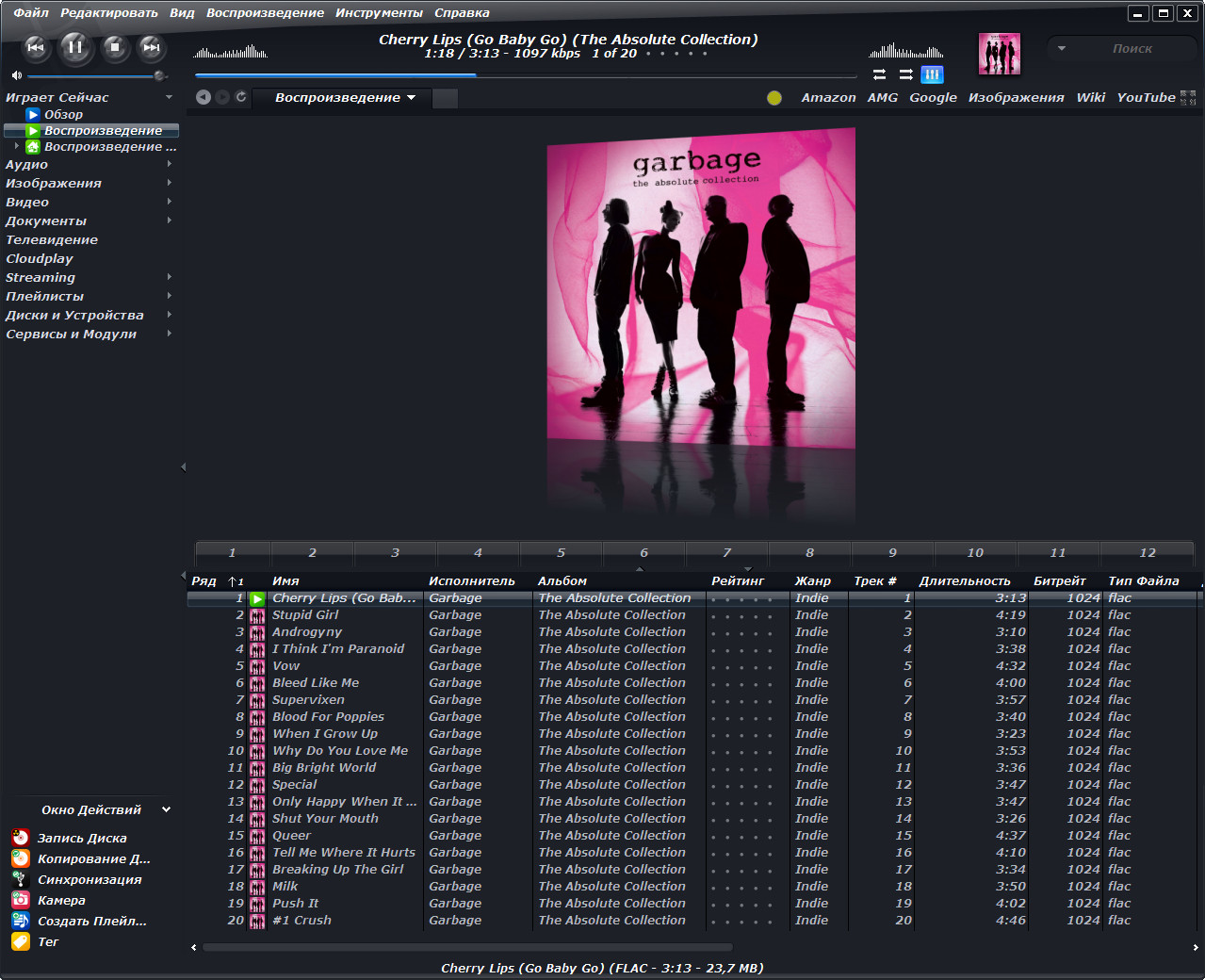
Task: Open the YouTube link
Action: point(1146,97)
